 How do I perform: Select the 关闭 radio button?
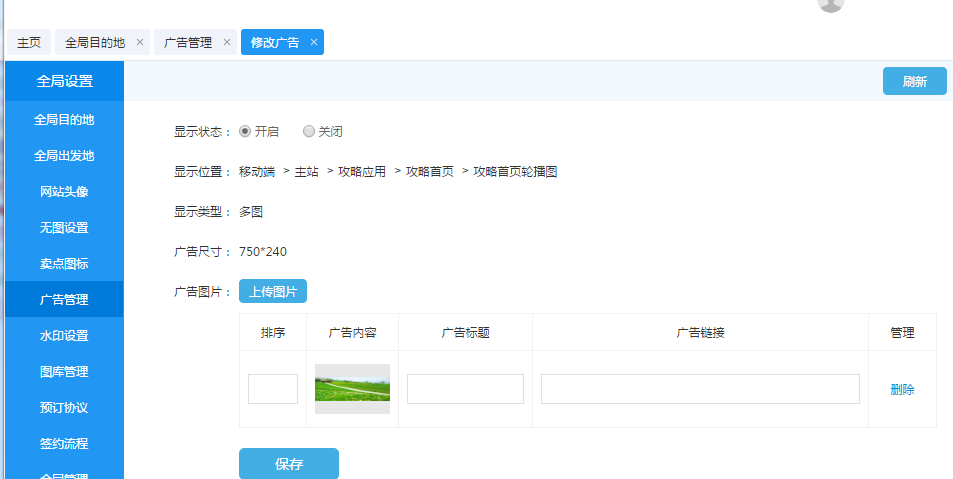(x=309, y=131)
